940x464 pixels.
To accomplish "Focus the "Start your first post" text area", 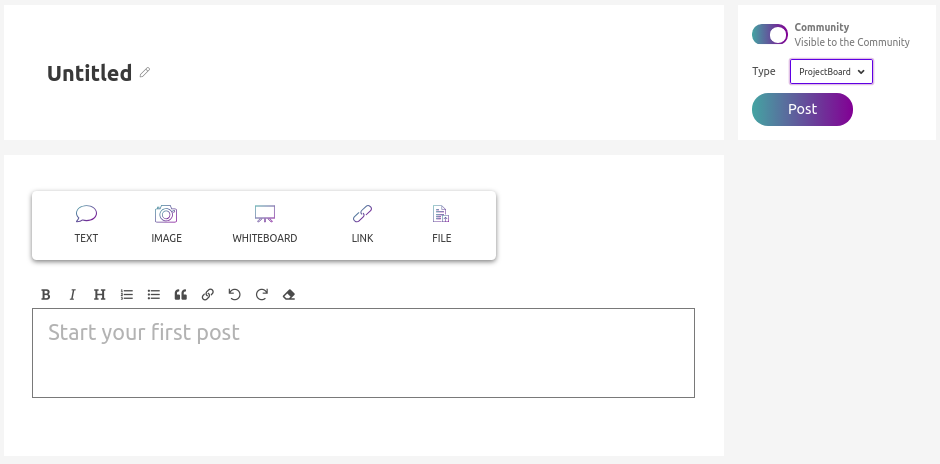I will point(363,353).
